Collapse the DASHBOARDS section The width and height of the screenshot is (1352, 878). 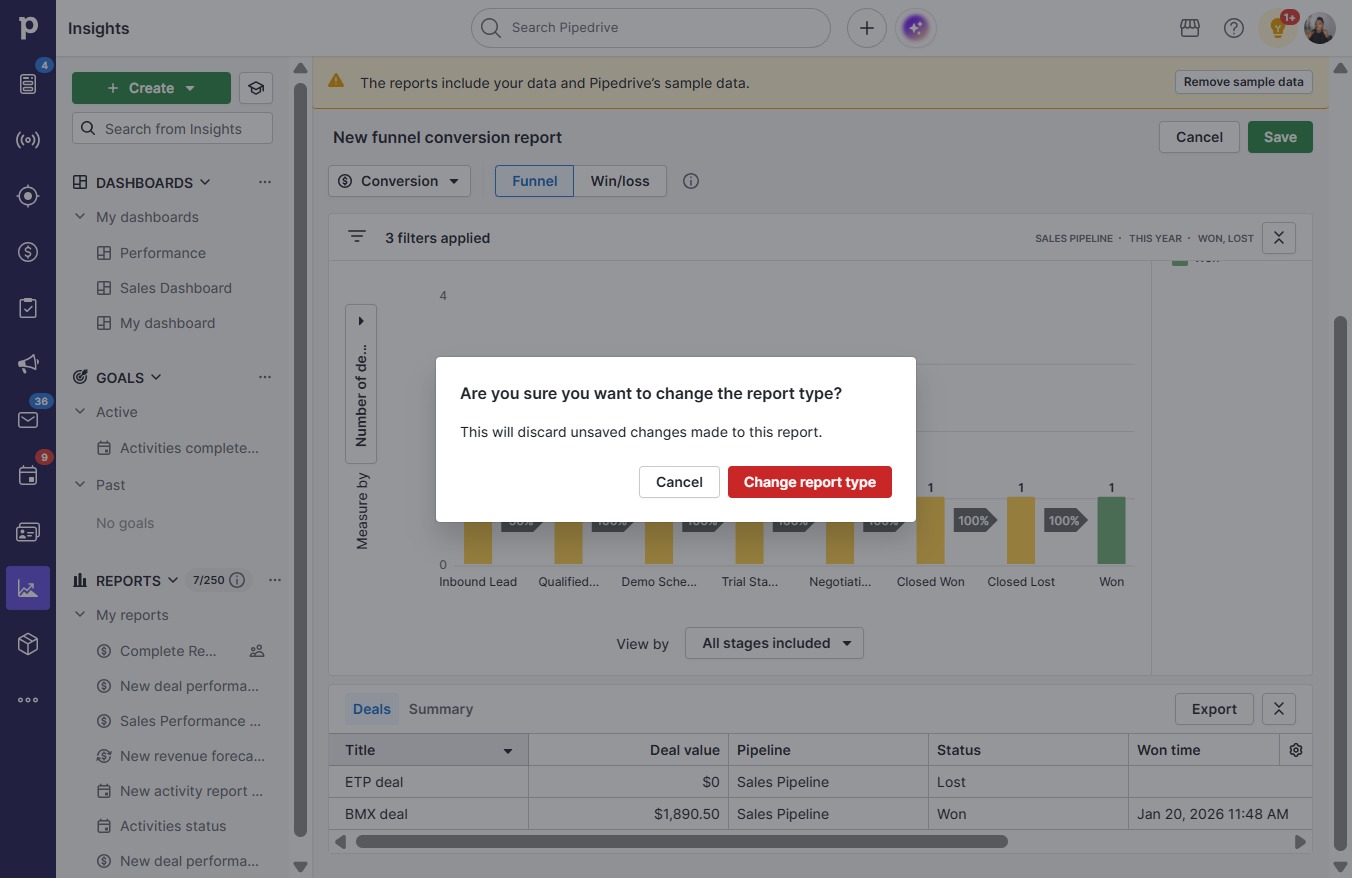click(x=205, y=182)
